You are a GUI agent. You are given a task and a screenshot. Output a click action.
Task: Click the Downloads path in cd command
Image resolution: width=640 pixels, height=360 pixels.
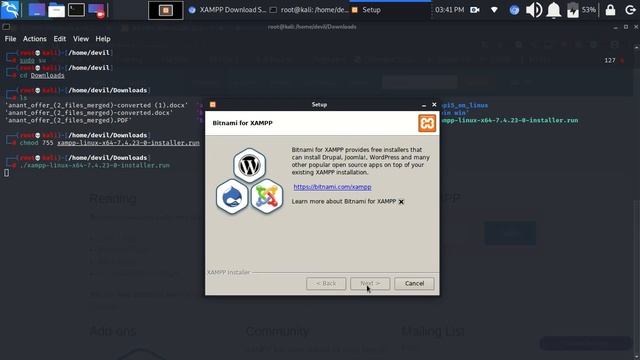point(47,76)
